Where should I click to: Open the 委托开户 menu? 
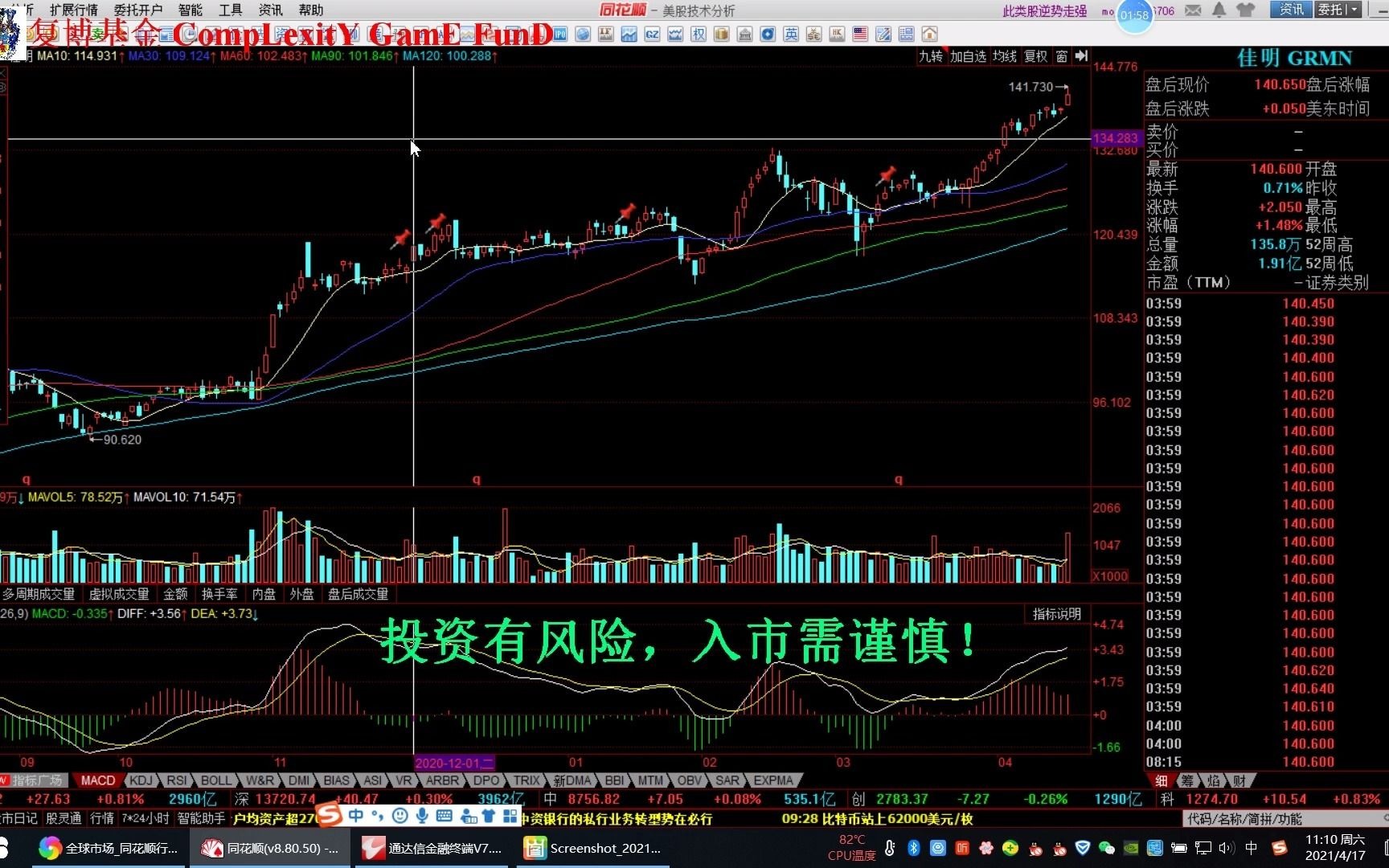click(138, 10)
